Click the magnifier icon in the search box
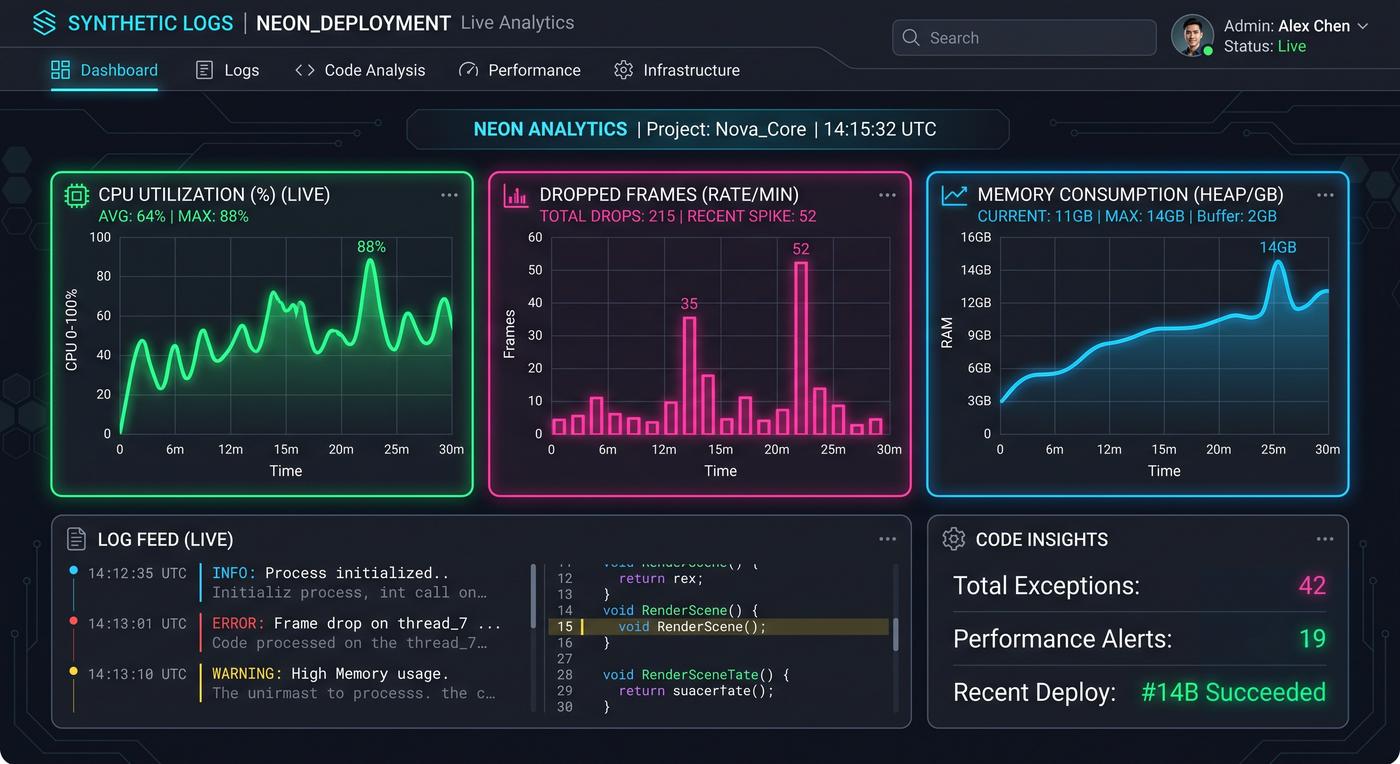 tap(910, 38)
